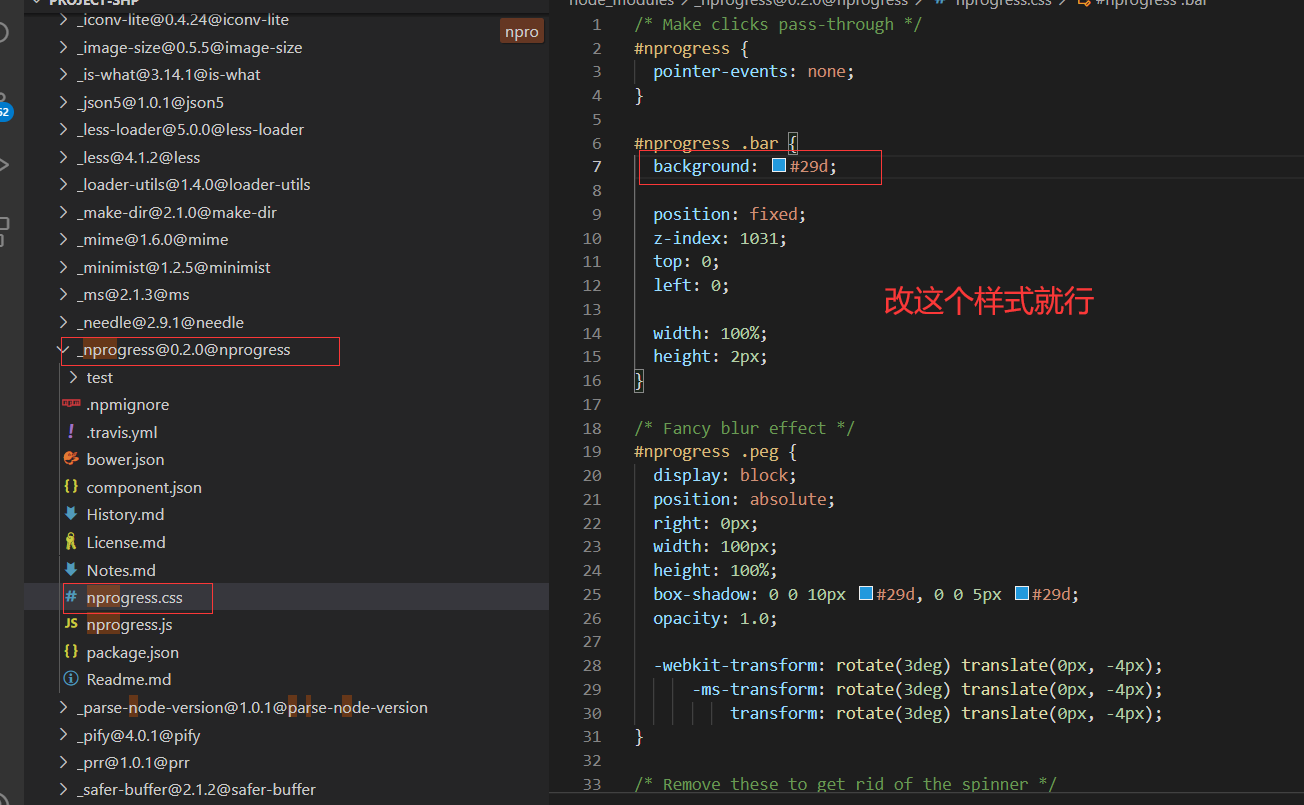The width and height of the screenshot is (1304, 805).
Task: Click the npm icon beside .npmignore
Action: point(71,404)
